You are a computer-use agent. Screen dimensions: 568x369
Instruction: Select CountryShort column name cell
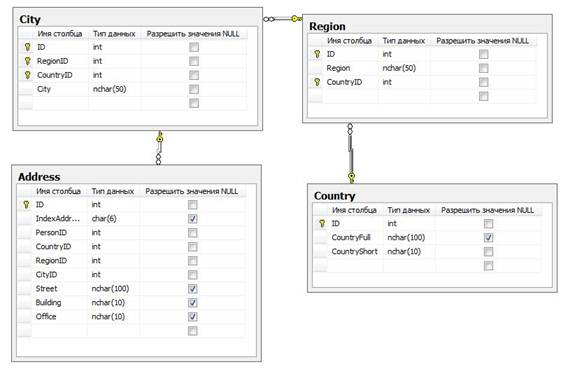[355, 252]
